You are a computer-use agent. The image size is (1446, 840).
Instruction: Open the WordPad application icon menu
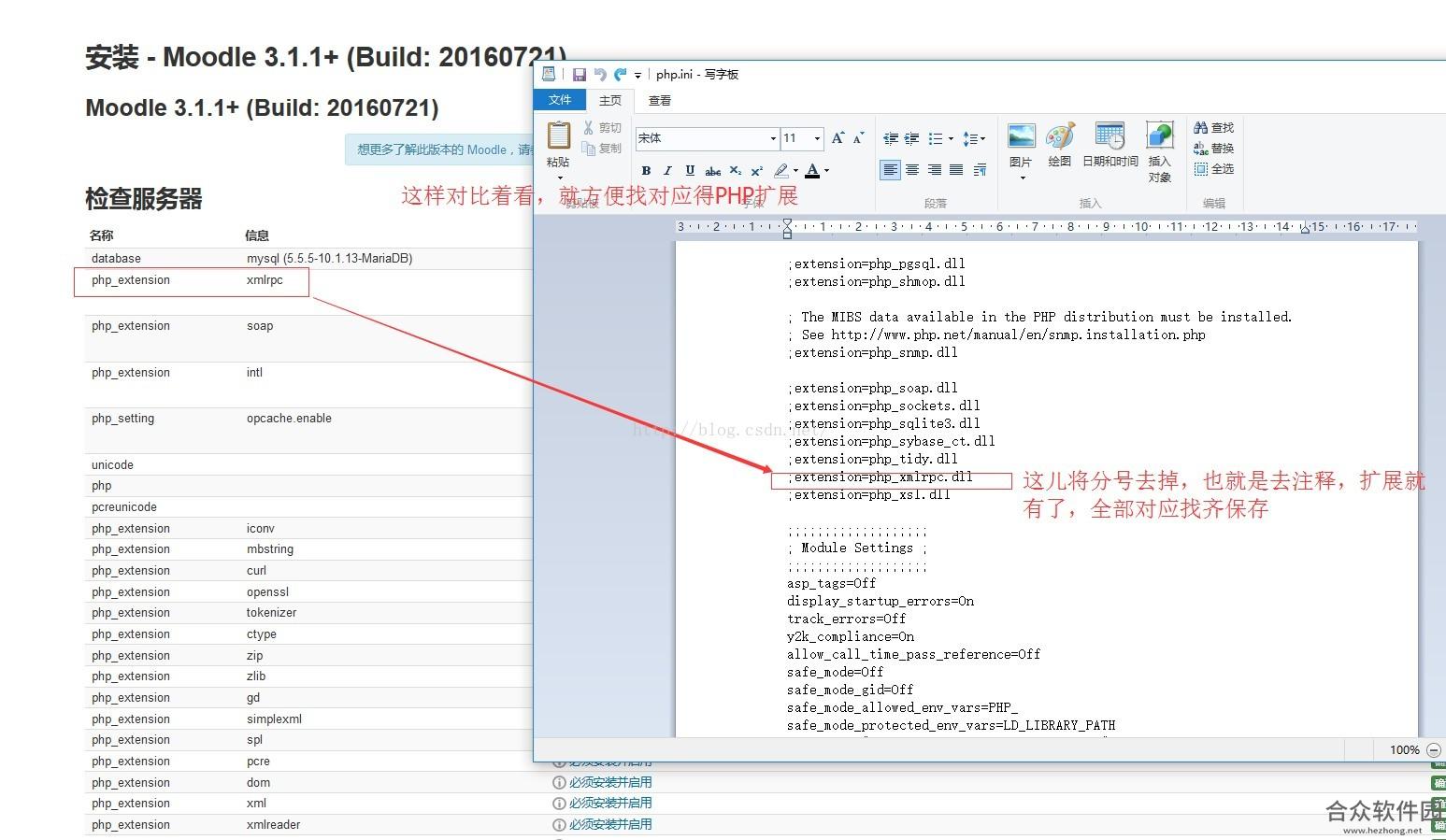549,74
